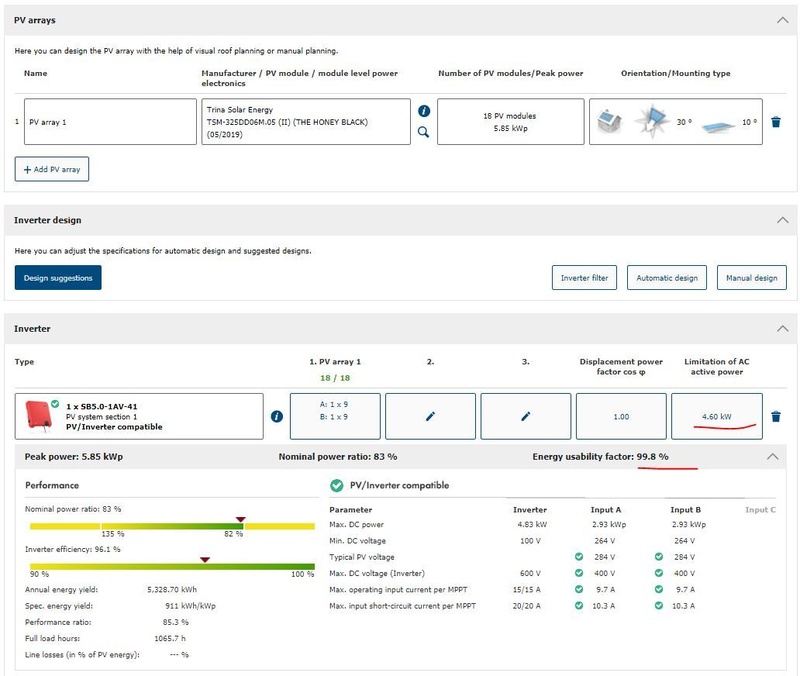Image resolution: width=800 pixels, height=676 pixels.
Task: Edit the displacement power factor 1.00 box
Action: (621, 416)
